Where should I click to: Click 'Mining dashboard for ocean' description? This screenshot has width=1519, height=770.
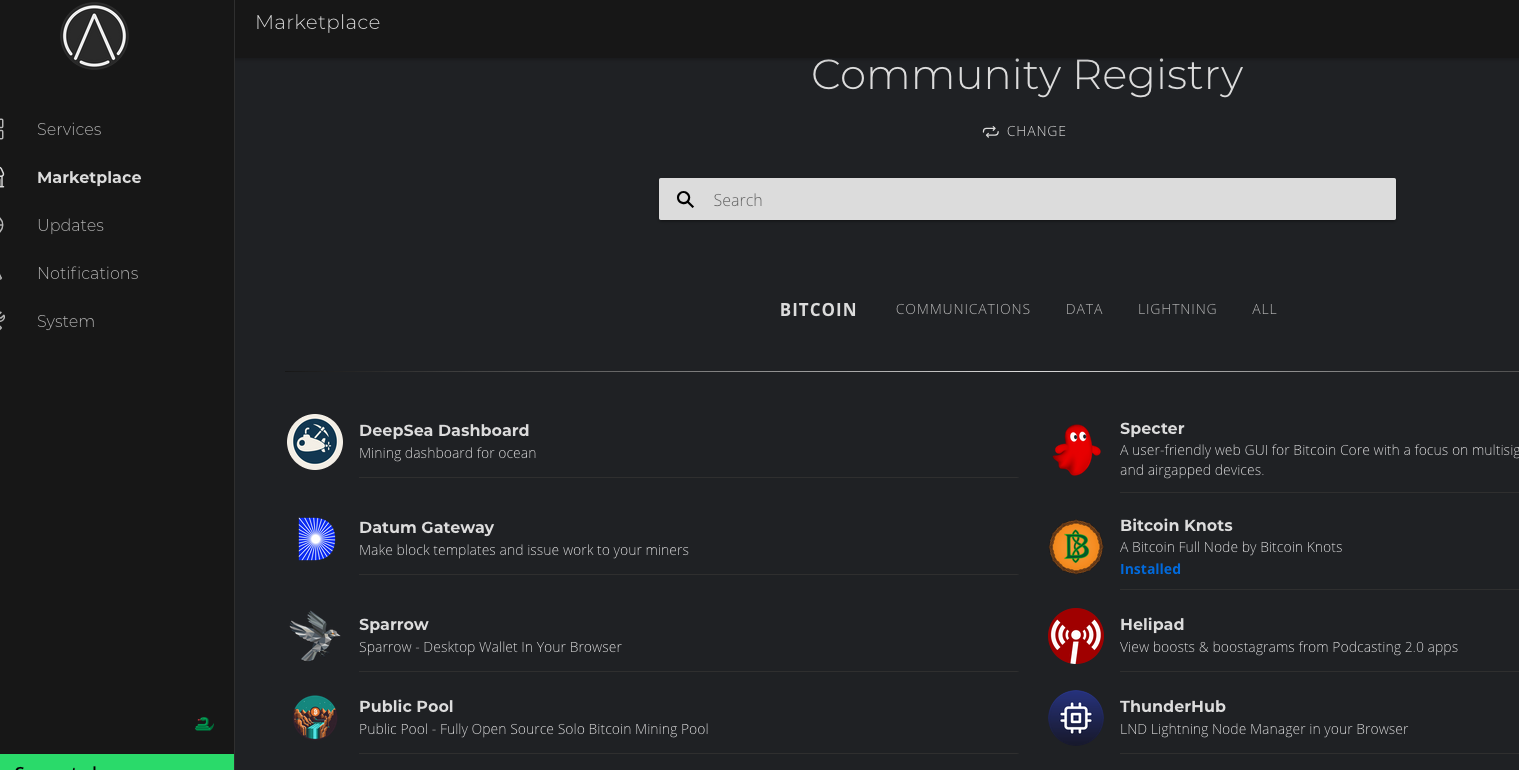(448, 453)
